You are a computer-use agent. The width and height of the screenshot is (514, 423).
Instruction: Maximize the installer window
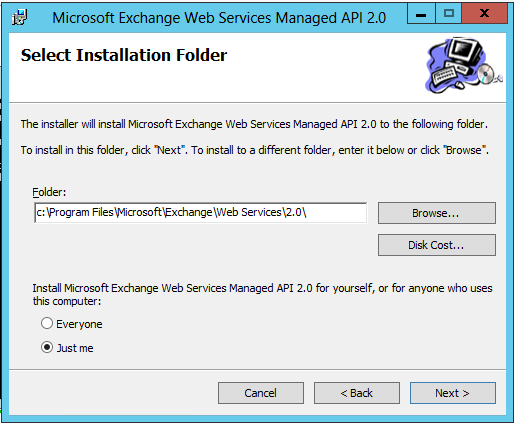tap(449, 14)
